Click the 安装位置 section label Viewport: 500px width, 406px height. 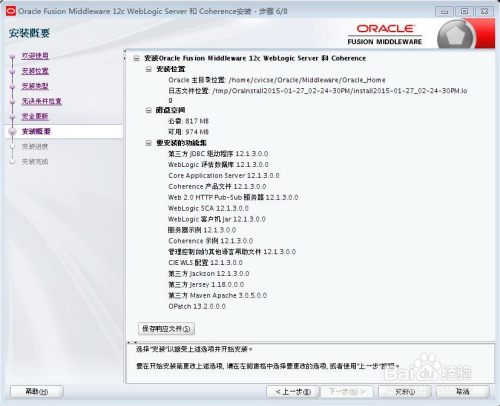click(170, 69)
